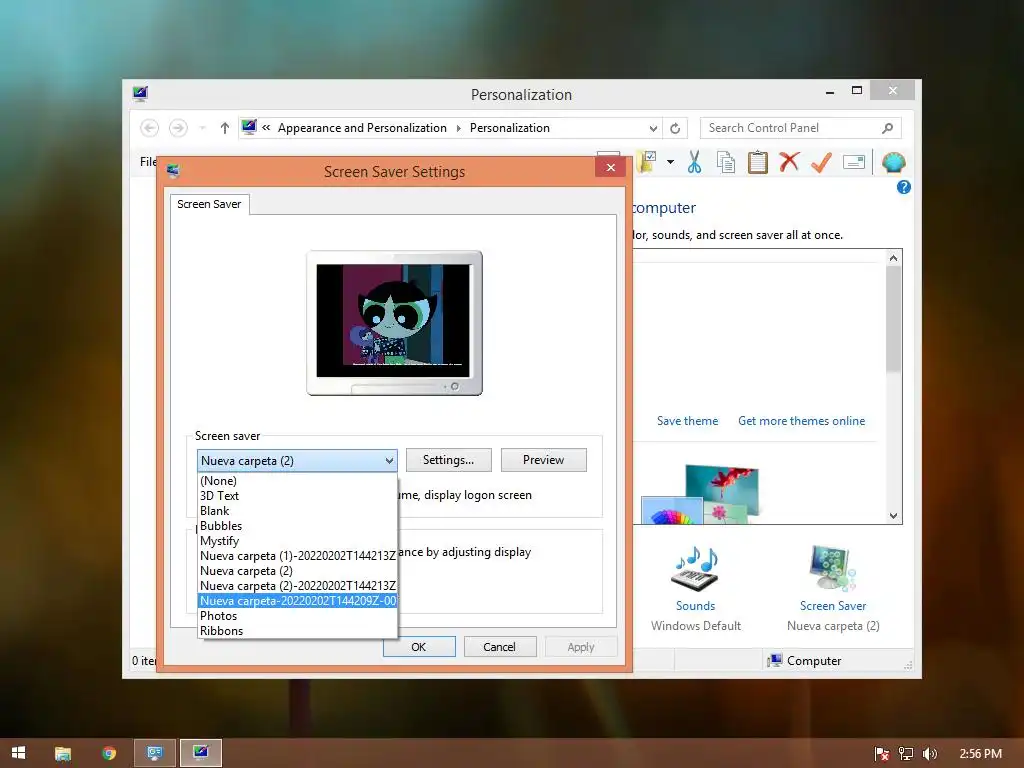Click the orange checkmark icon in toolbar
Viewport: 1024px width, 768px height.
click(x=821, y=162)
